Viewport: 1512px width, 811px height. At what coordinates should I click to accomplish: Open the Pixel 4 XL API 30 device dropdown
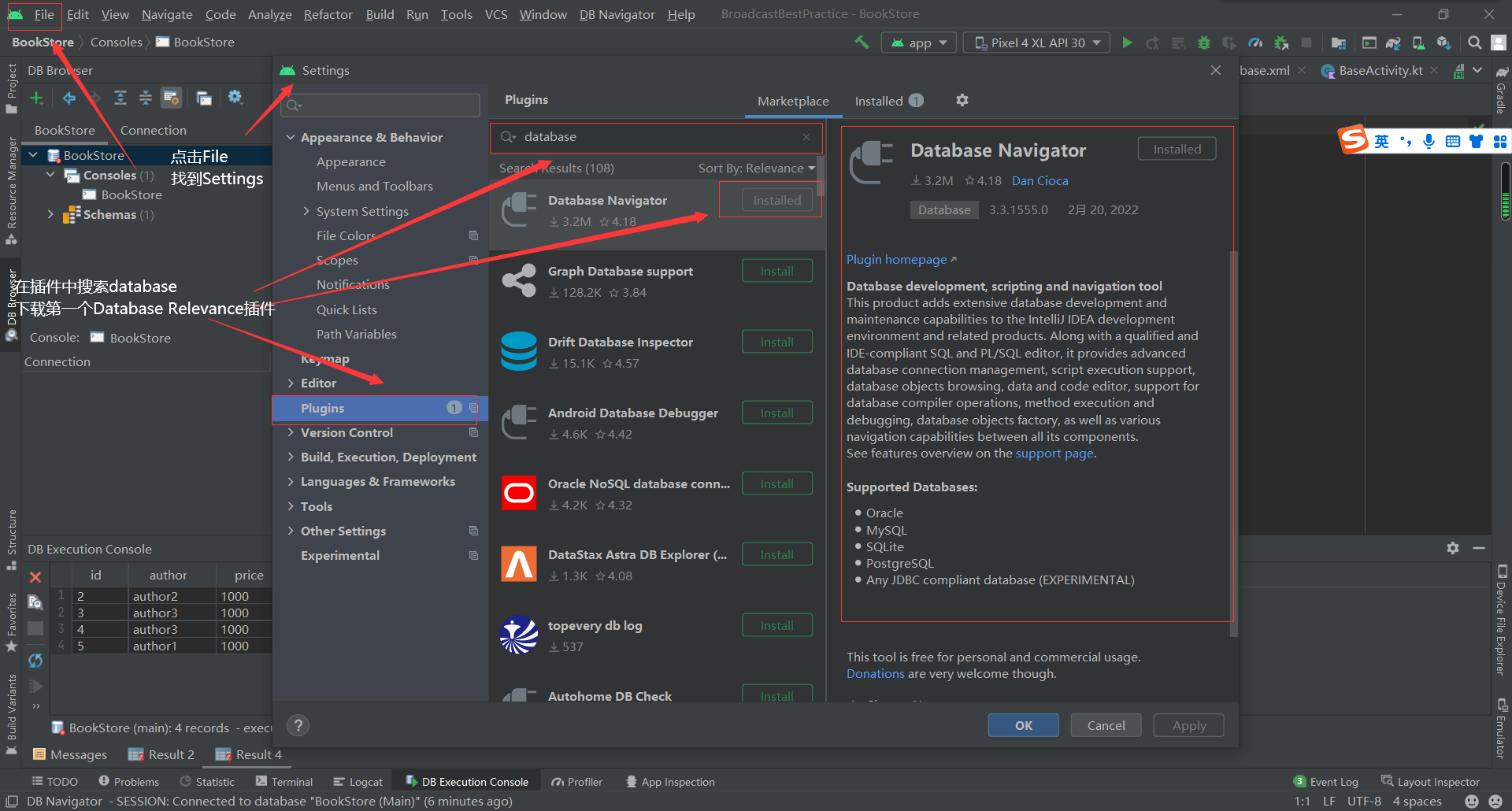[x=1036, y=43]
